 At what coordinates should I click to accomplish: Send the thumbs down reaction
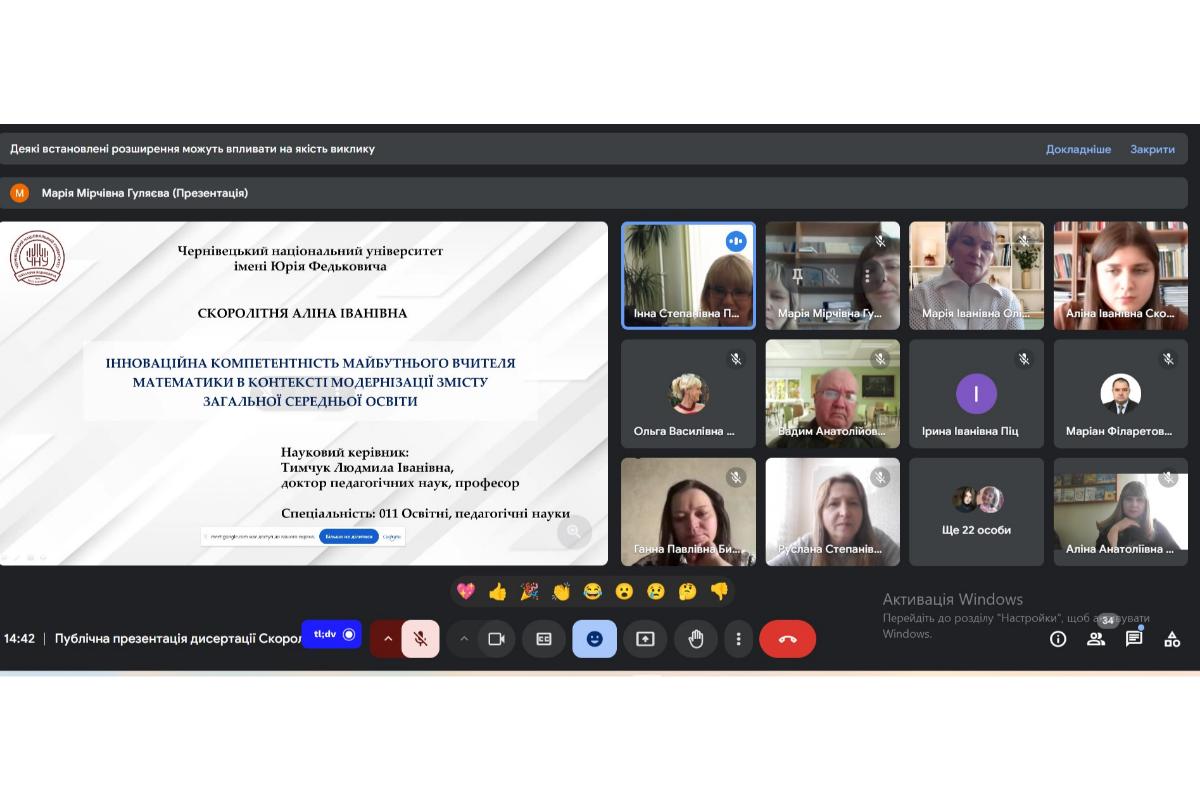click(x=719, y=591)
